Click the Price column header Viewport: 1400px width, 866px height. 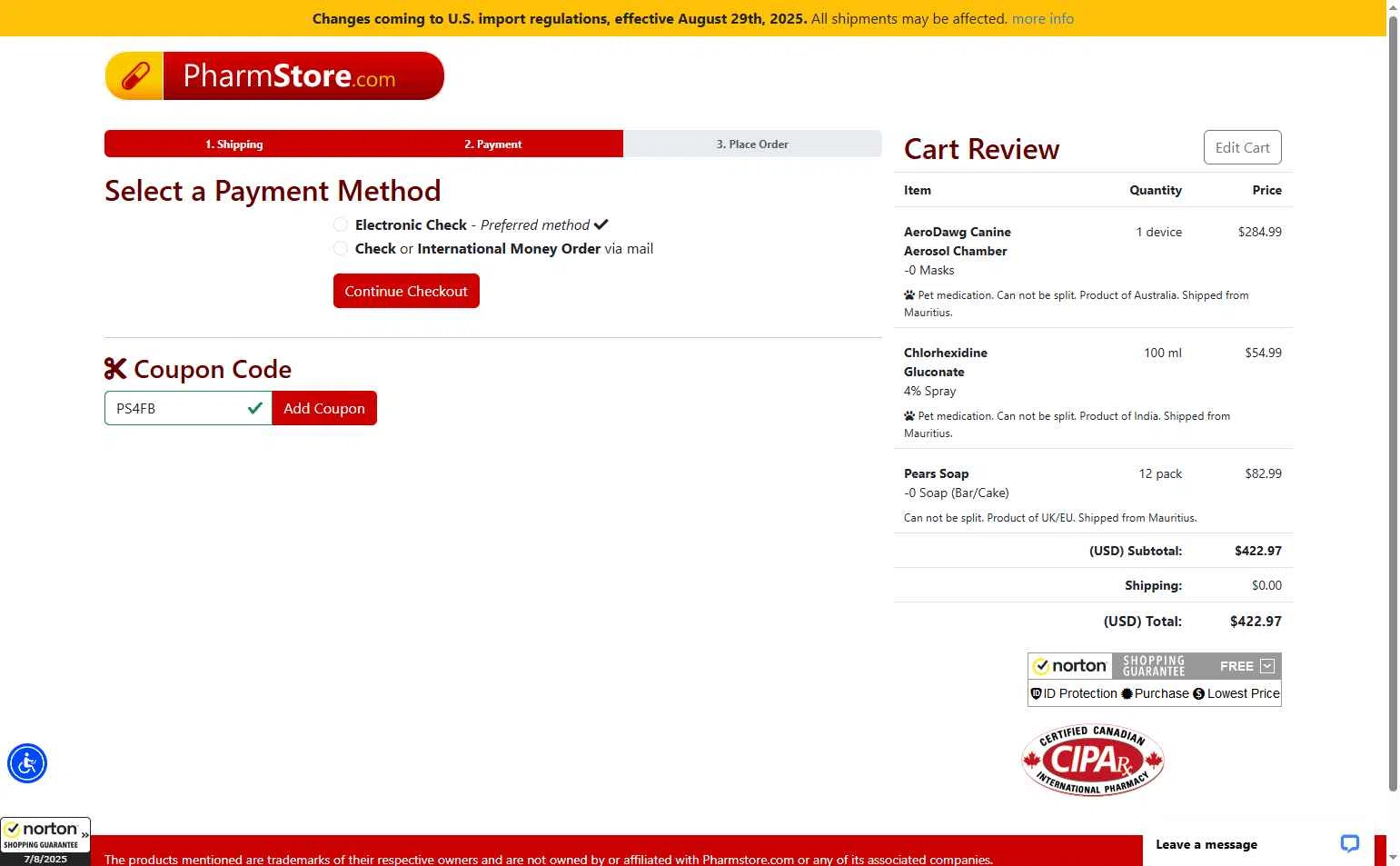(x=1267, y=190)
